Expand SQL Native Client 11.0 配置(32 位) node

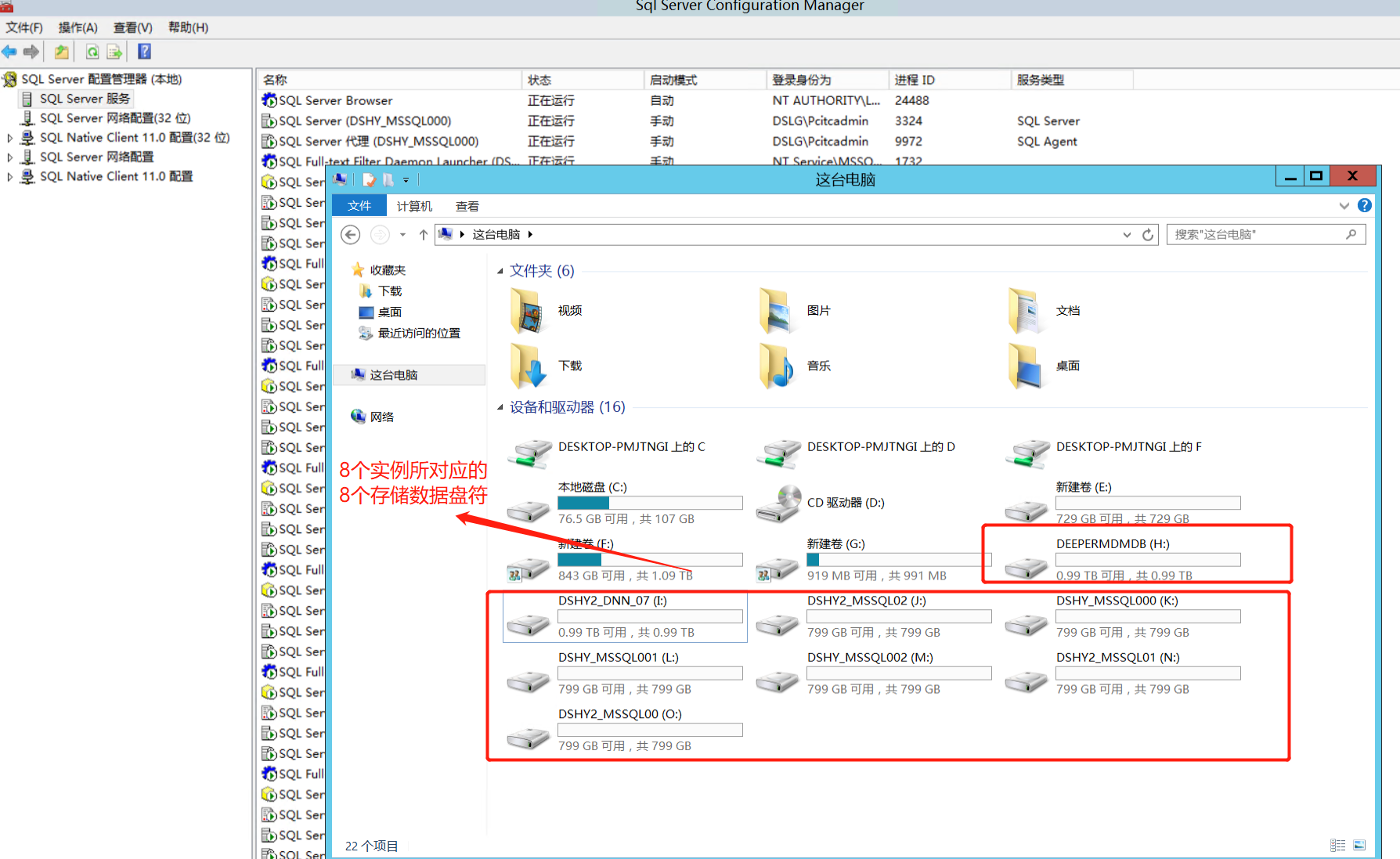click(x=9, y=138)
